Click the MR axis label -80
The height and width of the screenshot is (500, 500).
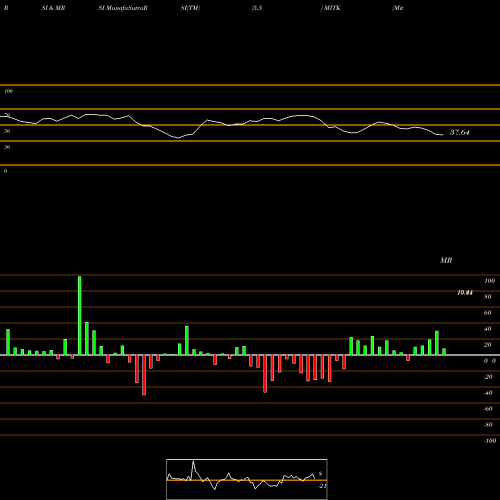point(488,425)
